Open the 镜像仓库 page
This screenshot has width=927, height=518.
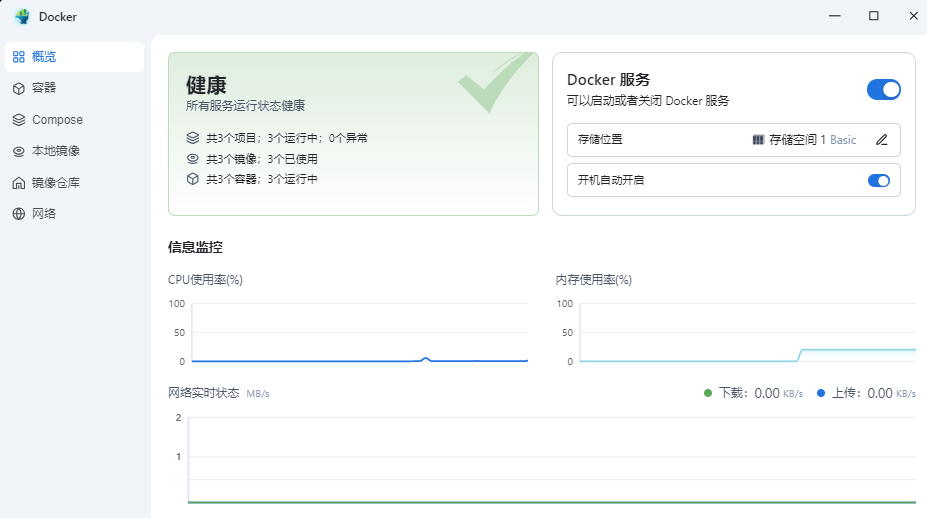74,183
